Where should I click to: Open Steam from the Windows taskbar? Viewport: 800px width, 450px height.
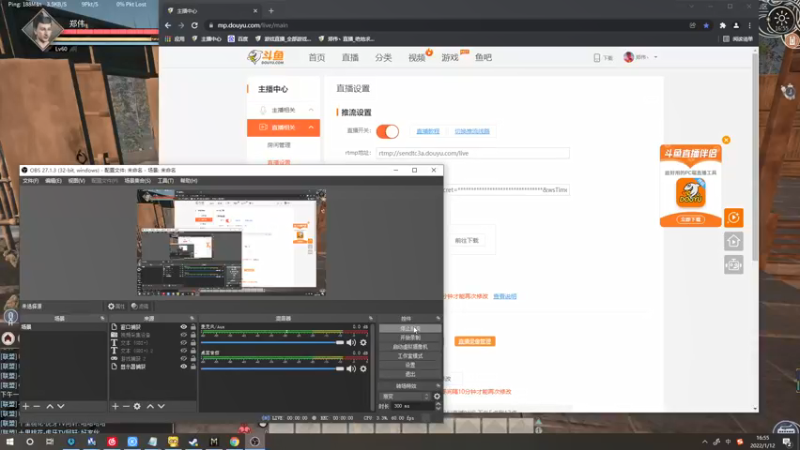pos(193,442)
